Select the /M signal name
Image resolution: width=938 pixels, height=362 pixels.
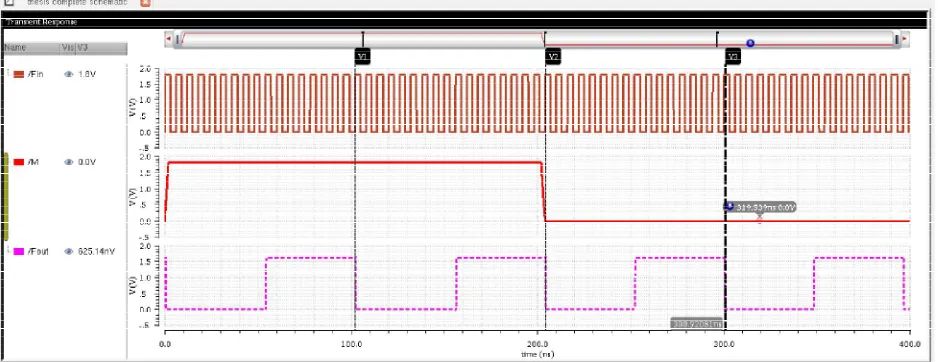pyautogui.click(x=33, y=162)
